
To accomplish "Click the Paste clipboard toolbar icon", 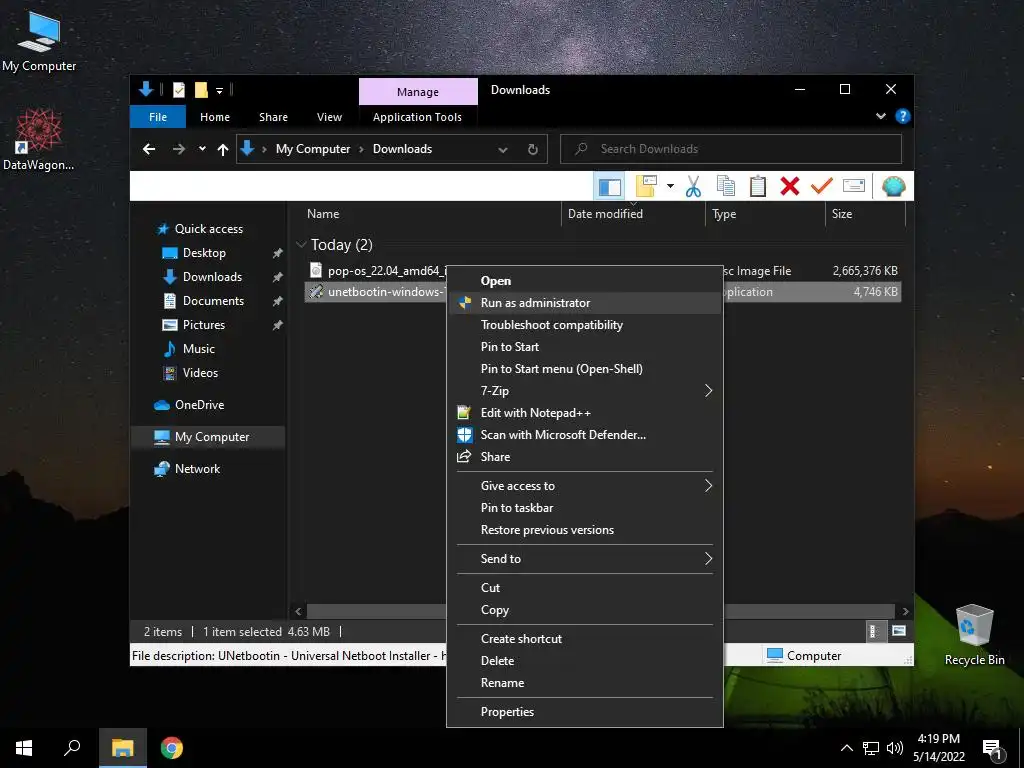I will 758,186.
